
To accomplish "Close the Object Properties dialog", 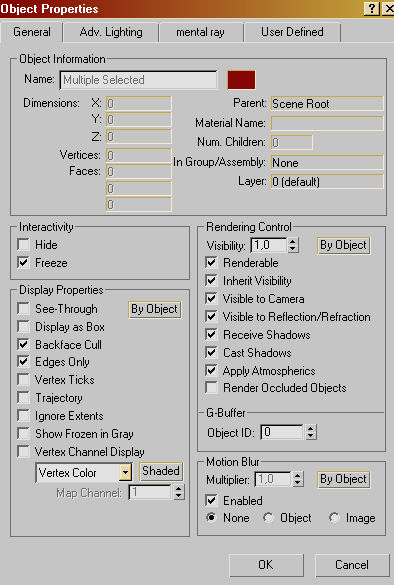I will (x=388, y=8).
